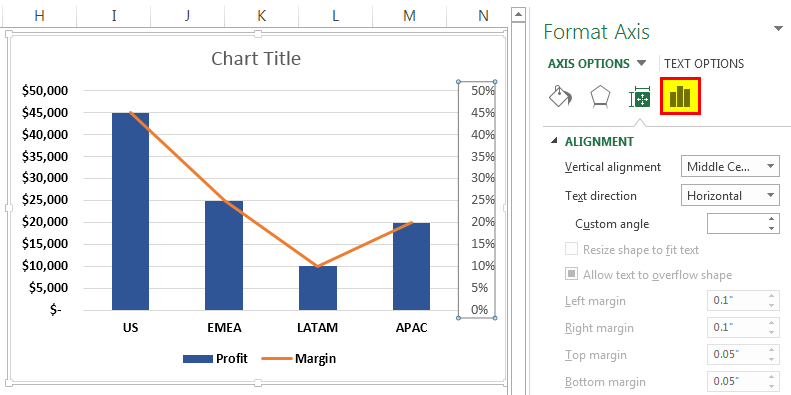Viewport: 791px width, 395px height.
Task: Increase Top margin with up spinner
Action: pyautogui.click(x=771, y=350)
